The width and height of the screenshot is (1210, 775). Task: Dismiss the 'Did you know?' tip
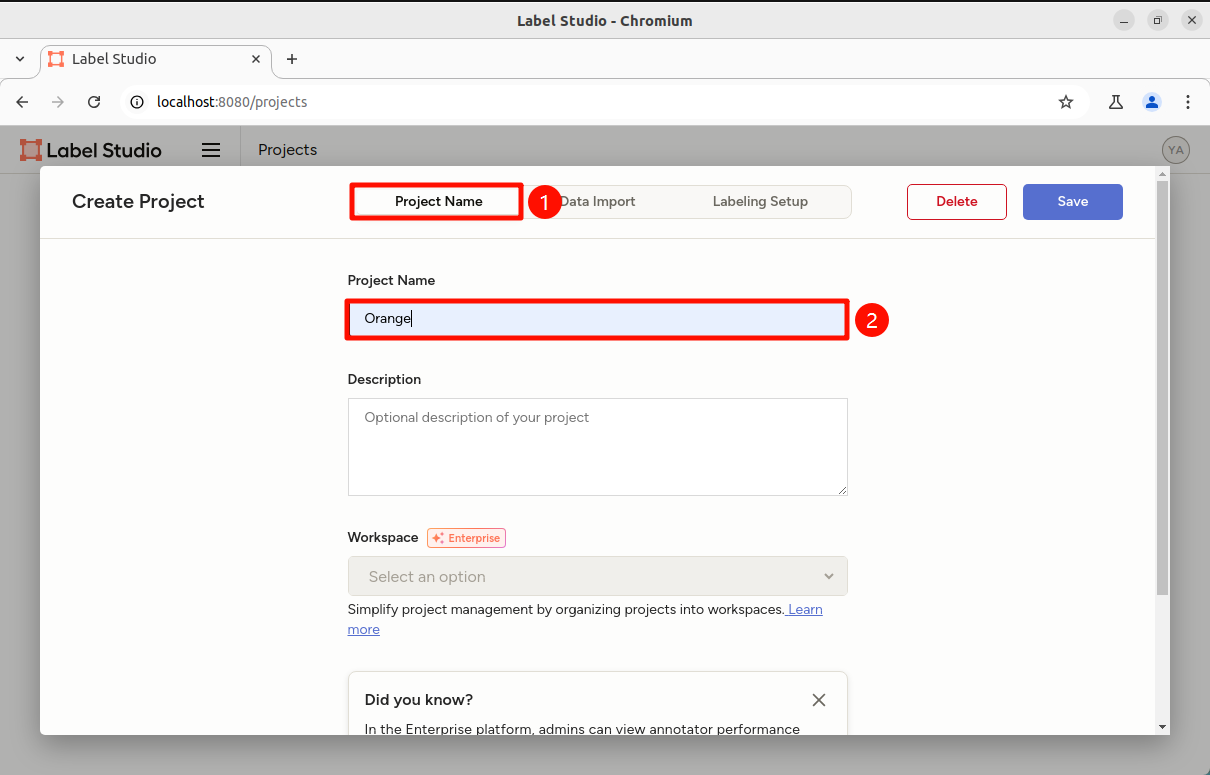[x=819, y=700]
